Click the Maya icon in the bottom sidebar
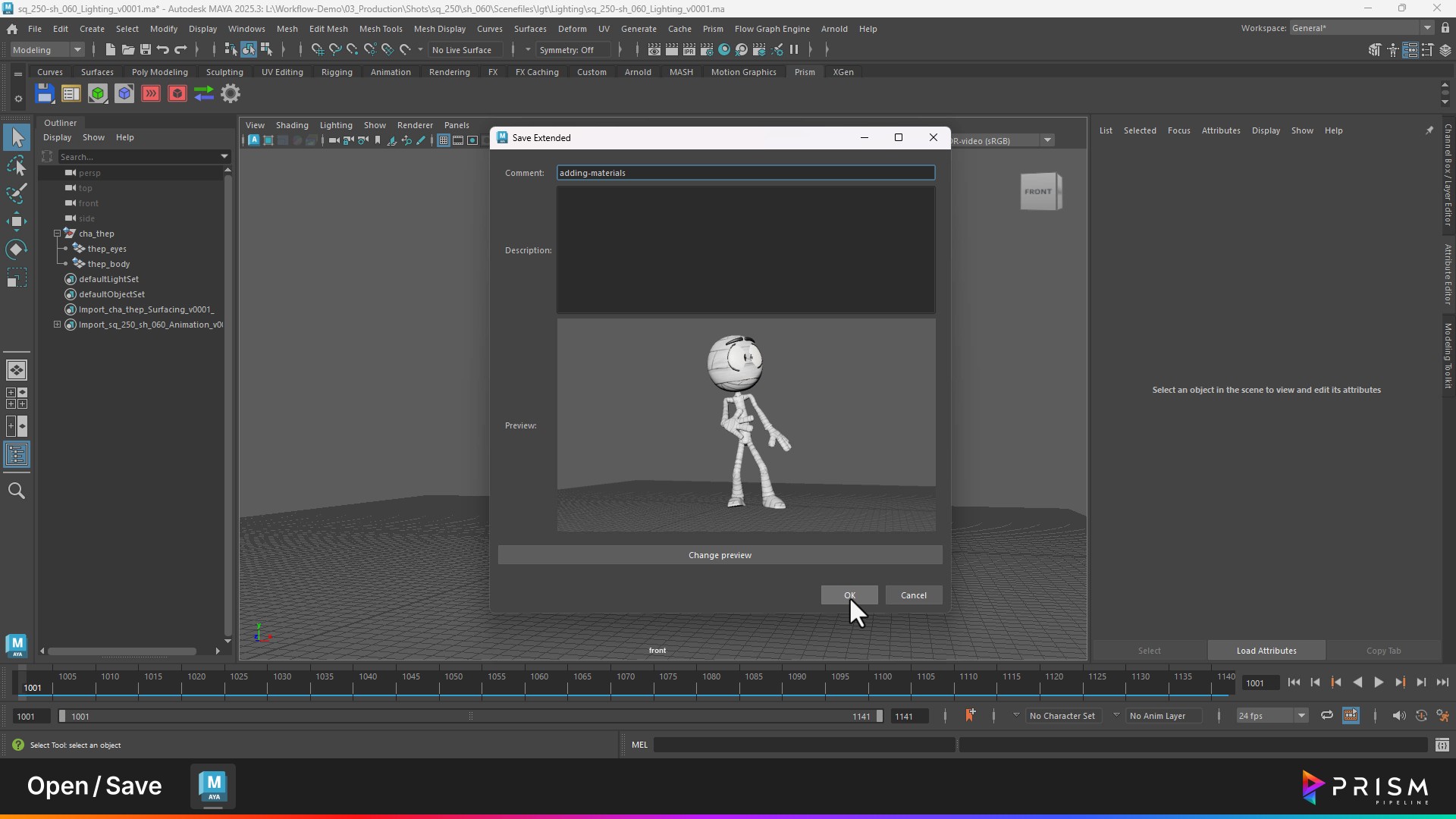 point(17,646)
